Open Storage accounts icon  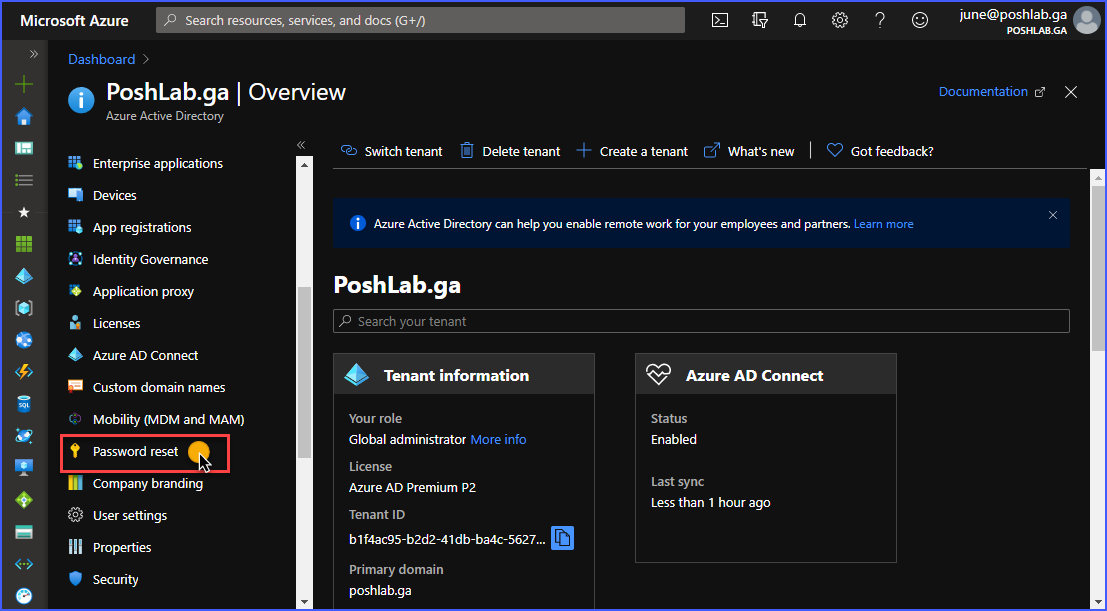24,532
